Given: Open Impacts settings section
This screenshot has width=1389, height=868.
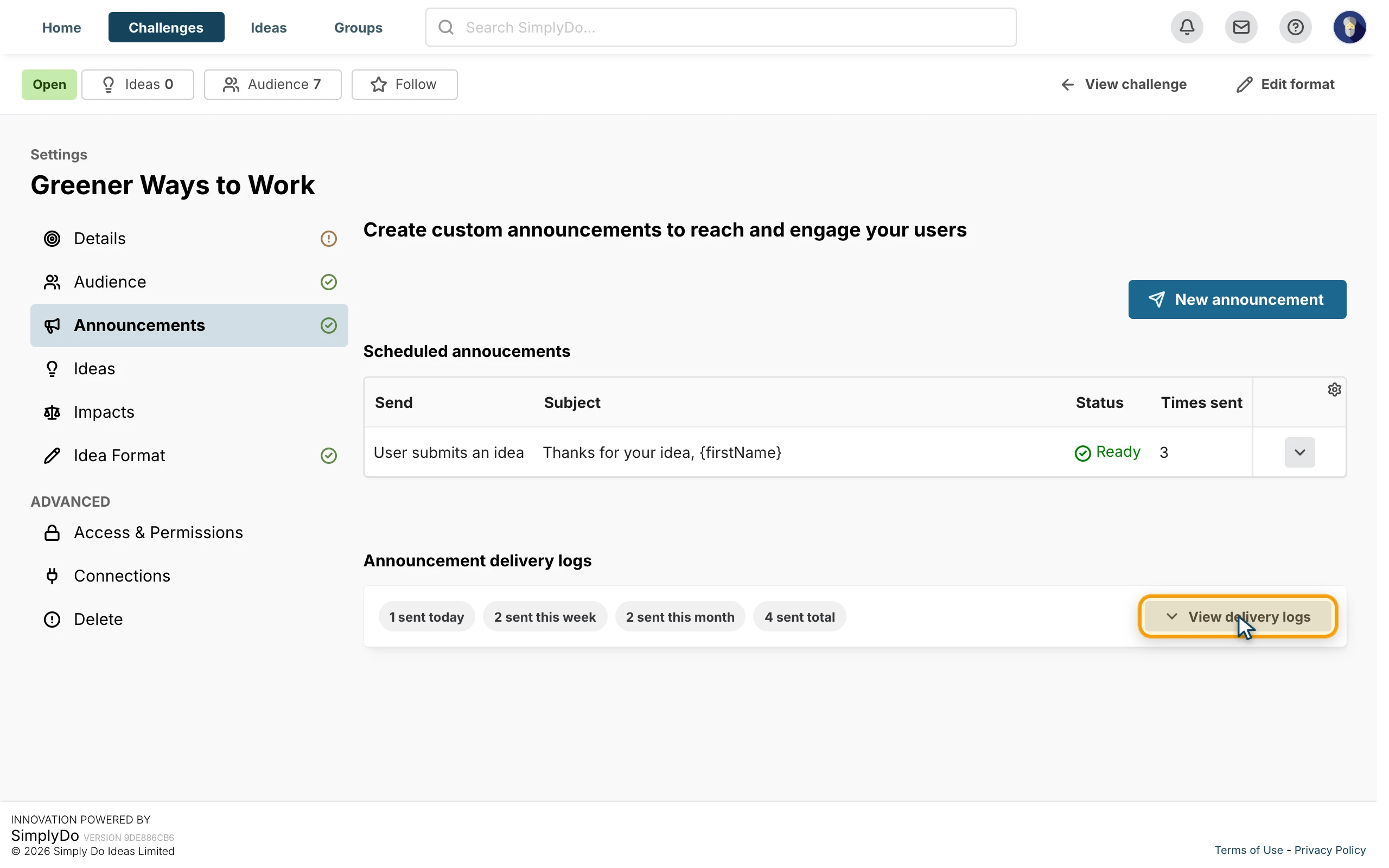Looking at the screenshot, I should [x=189, y=412].
